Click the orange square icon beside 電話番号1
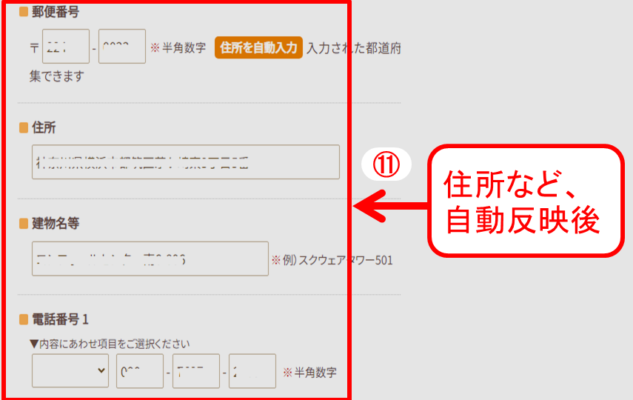The width and height of the screenshot is (633, 400). click(x=23, y=320)
